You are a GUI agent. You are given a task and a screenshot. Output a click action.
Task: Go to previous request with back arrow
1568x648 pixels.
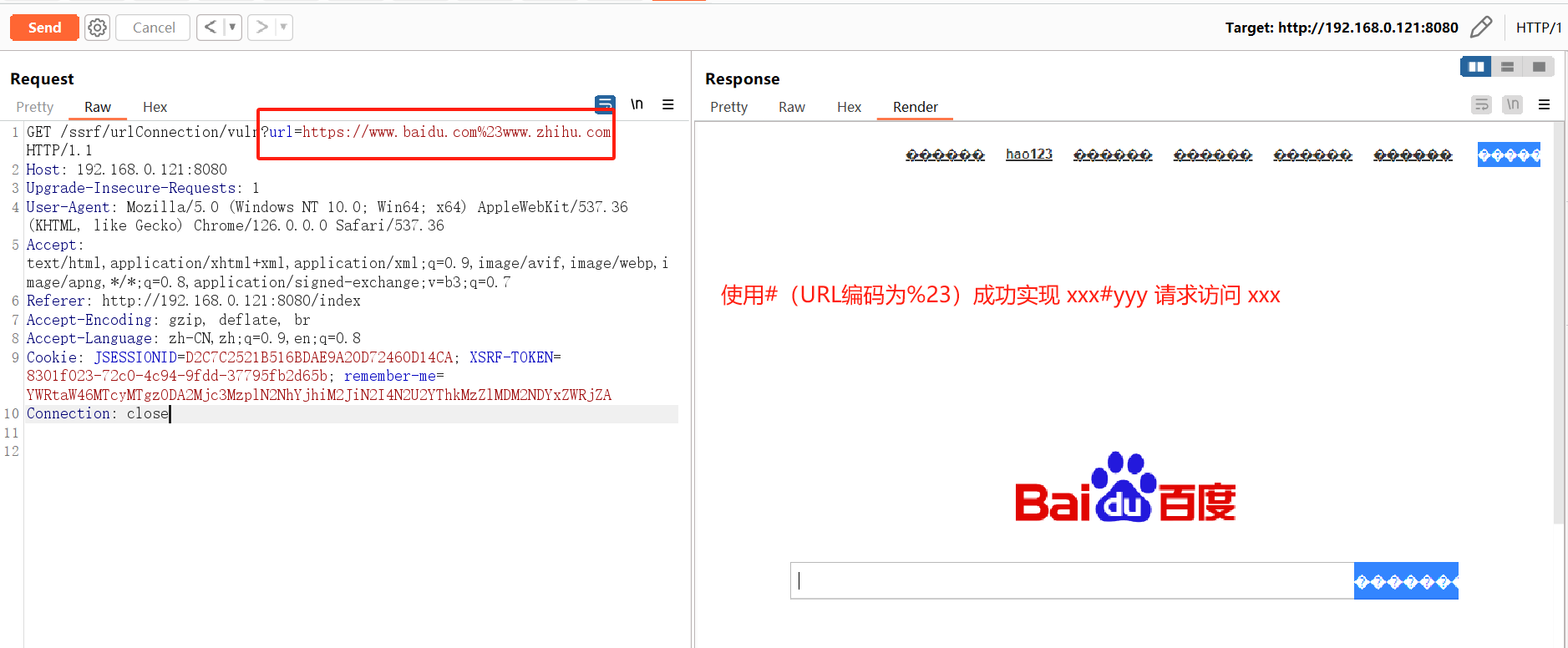pos(211,28)
